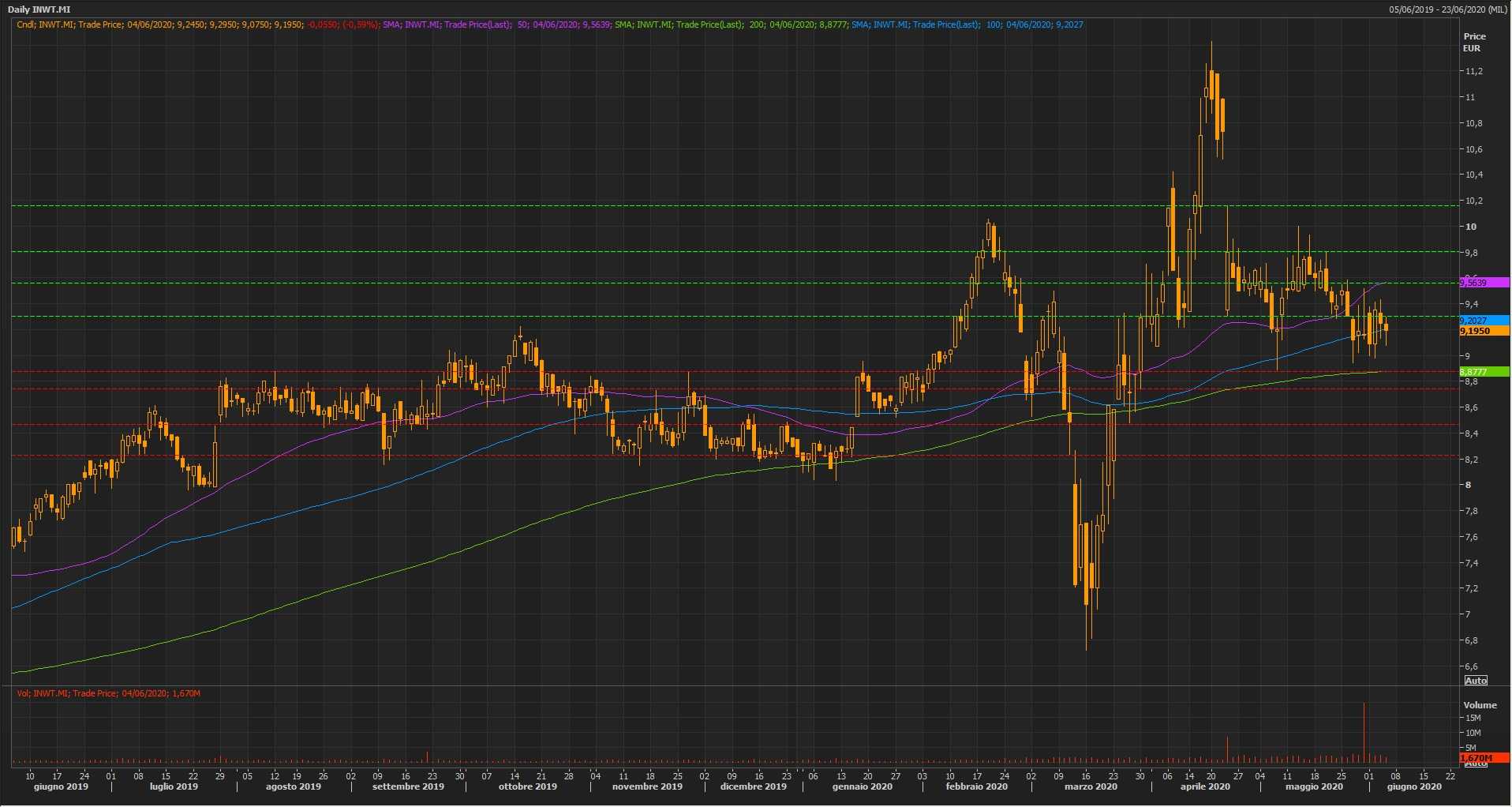This screenshot has width=1512, height=807.
Task: Click the purple 9,5639 SMA value tag
Action: [1483, 283]
